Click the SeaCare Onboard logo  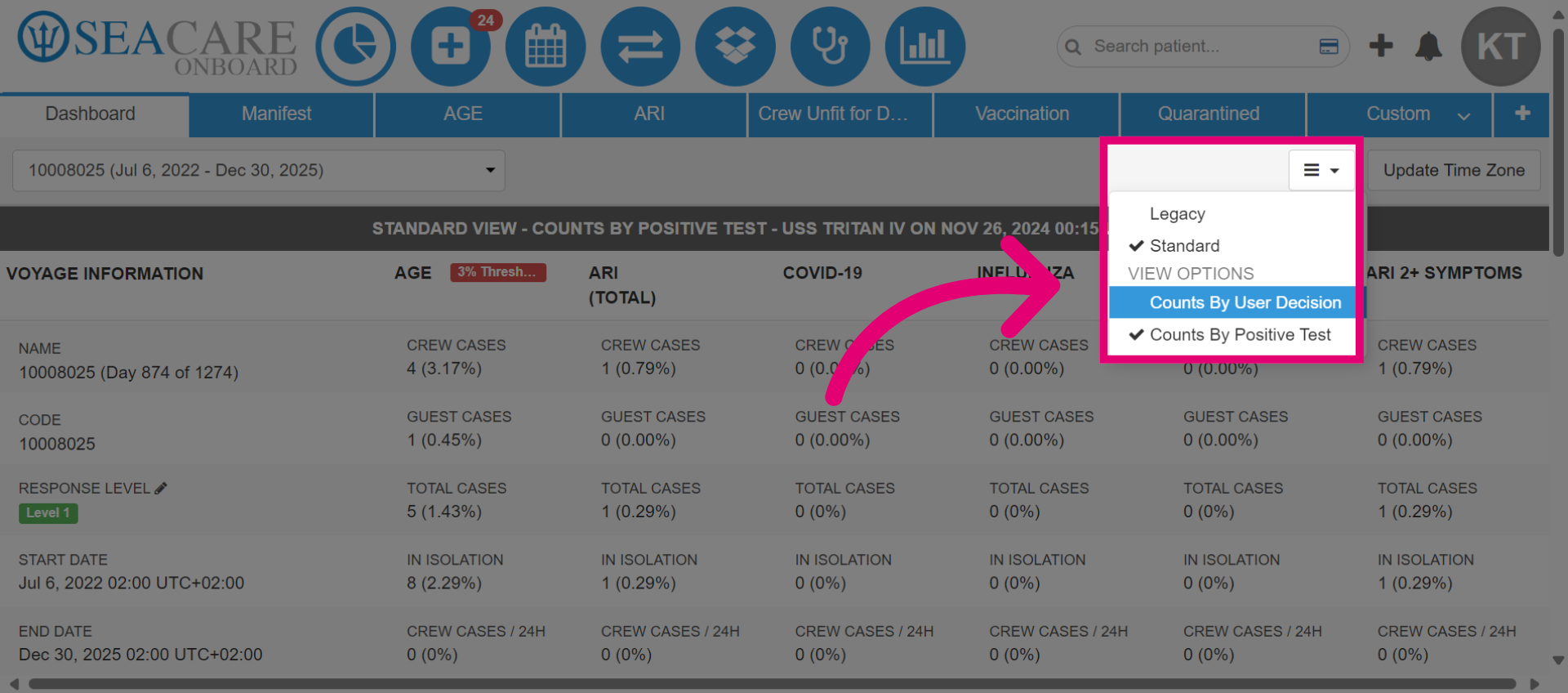[158, 44]
